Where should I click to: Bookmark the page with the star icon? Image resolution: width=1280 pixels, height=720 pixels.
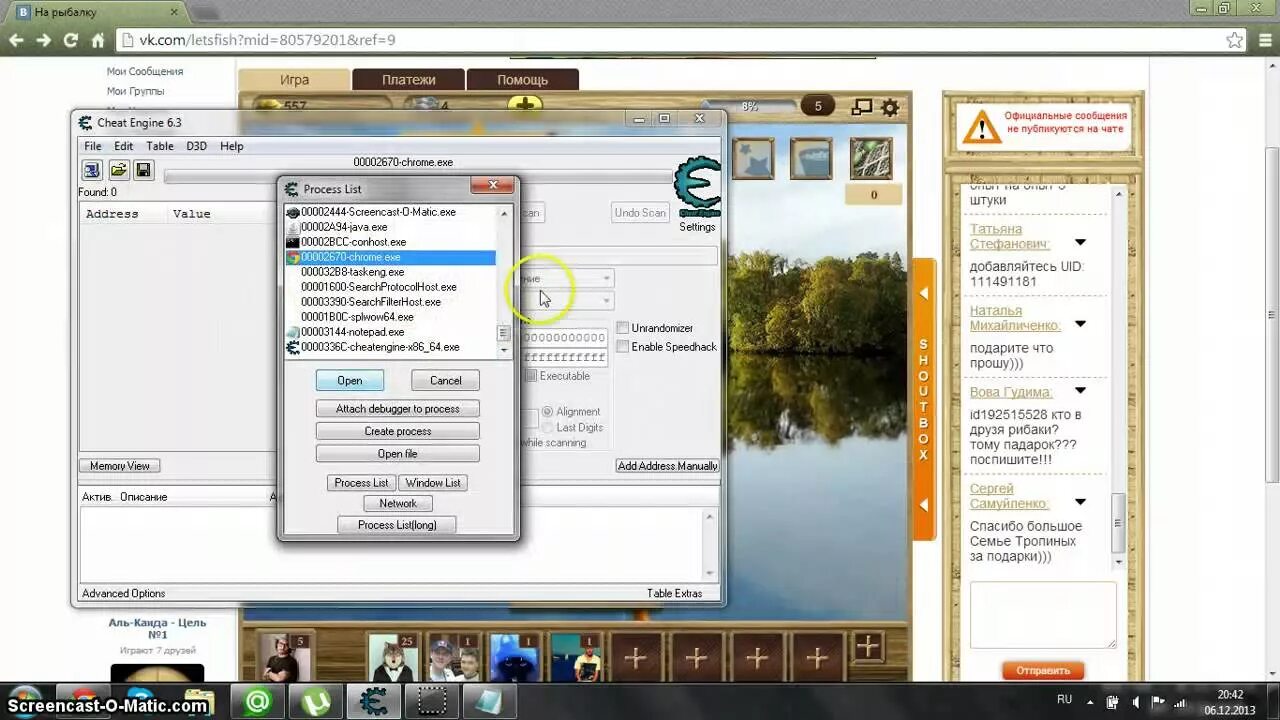[1235, 40]
